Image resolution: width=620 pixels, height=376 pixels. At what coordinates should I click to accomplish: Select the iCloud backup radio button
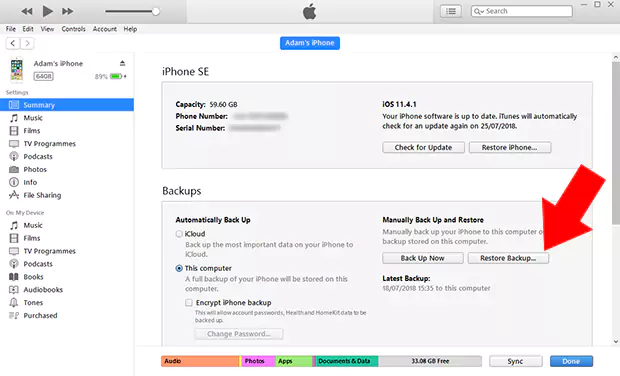tap(179, 234)
